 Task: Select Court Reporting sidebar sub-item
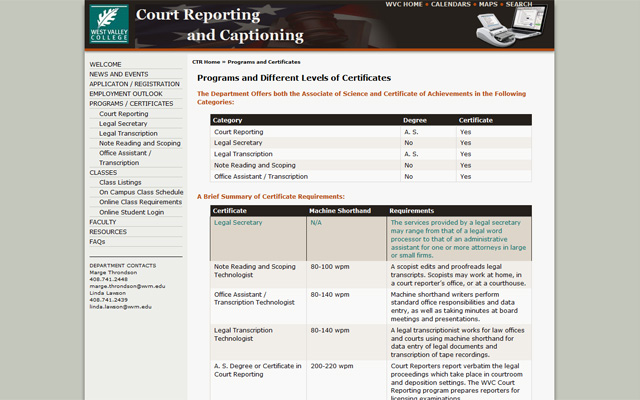pyautogui.click(x=124, y=114)
